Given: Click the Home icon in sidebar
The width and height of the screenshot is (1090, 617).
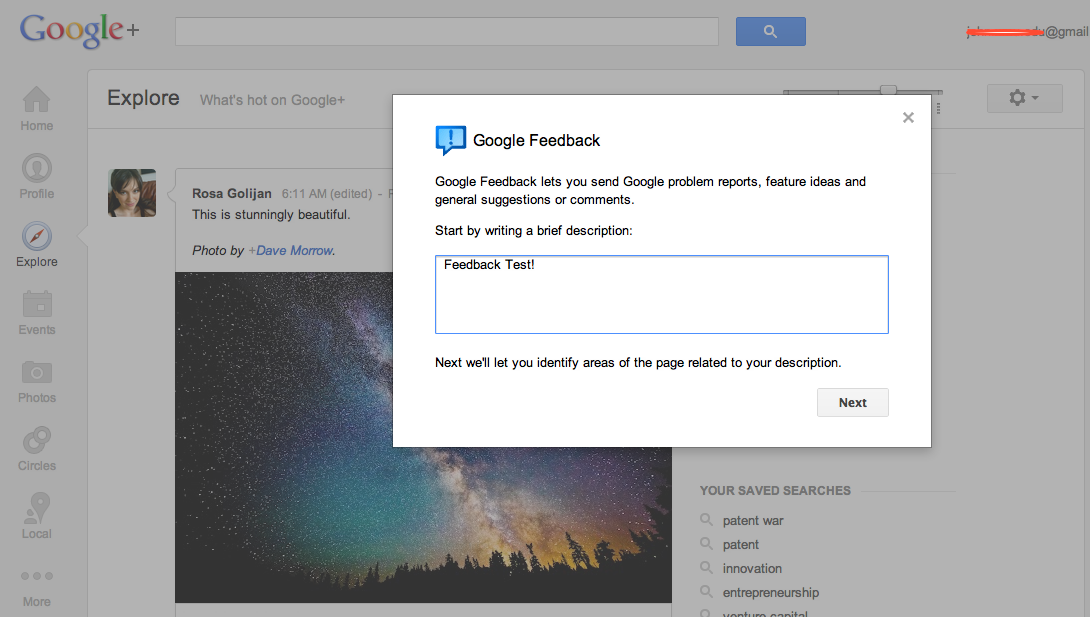Looking at the screenshot, I should 36,99.
